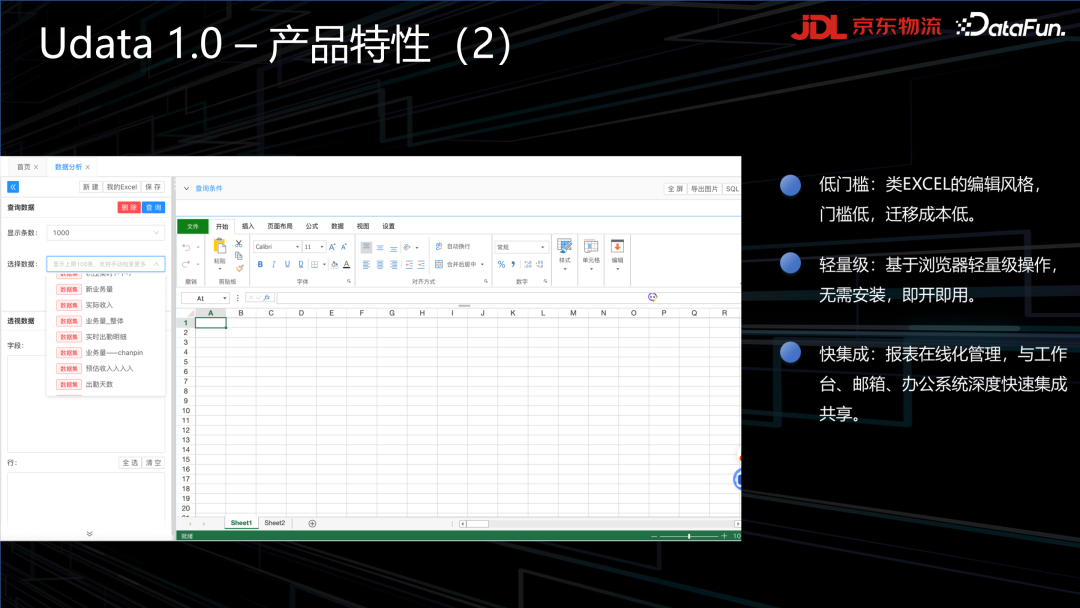The width and height of the screenshot is (1080, 608).
Task: Click the blue 查询 button
Action: tap(154, 207)
